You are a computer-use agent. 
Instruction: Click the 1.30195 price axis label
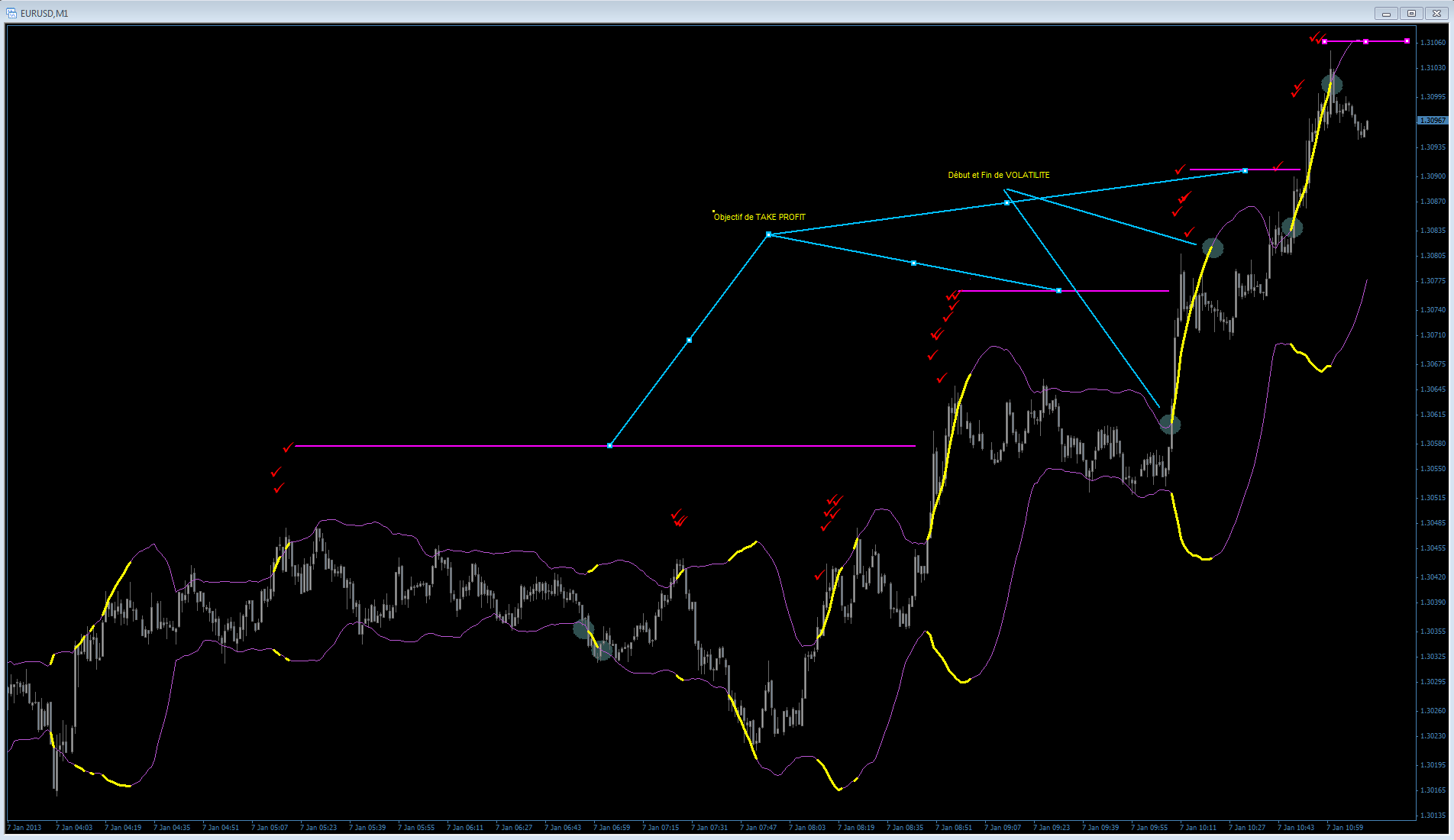pyautogui.click(x=1433, y=765)
